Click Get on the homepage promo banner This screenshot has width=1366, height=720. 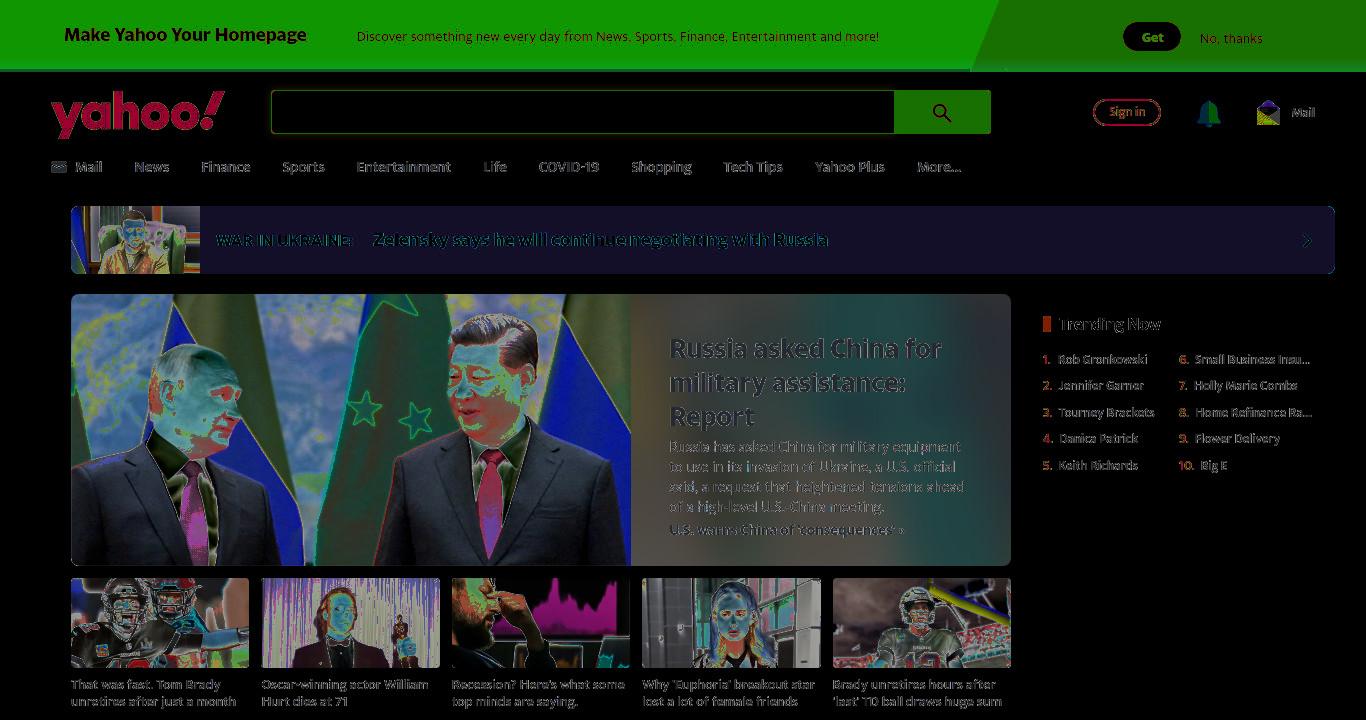tap(1152, 37)
